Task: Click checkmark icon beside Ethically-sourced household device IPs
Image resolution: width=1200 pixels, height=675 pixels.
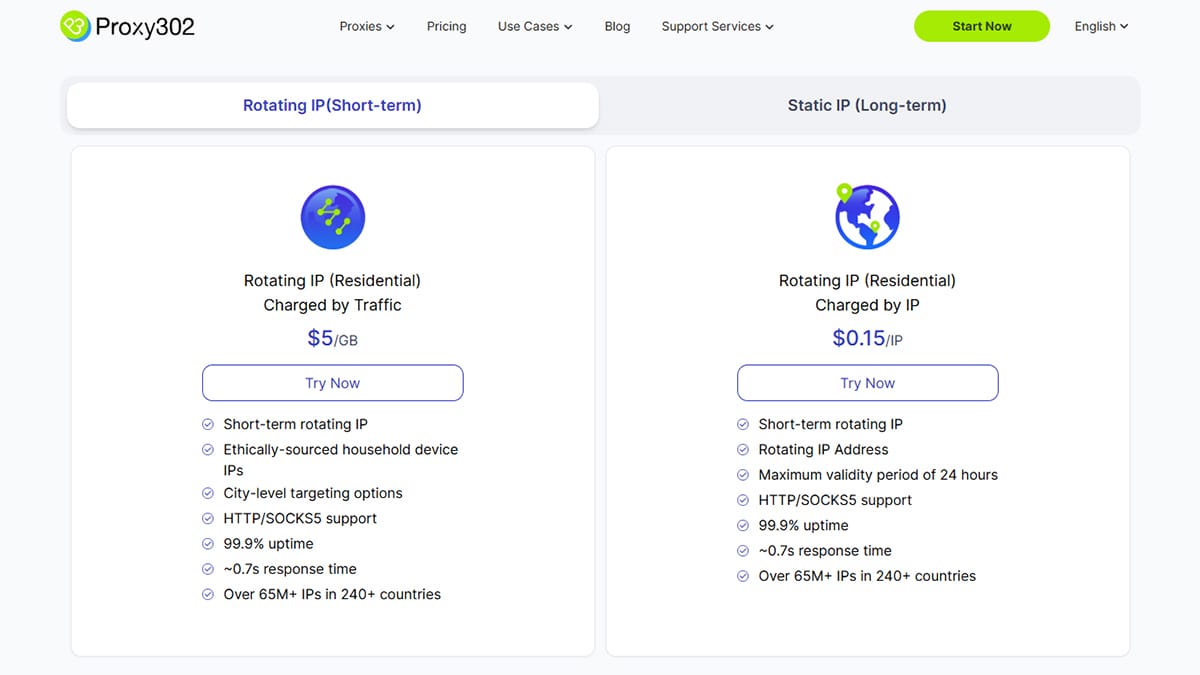Action: point(208,450)
